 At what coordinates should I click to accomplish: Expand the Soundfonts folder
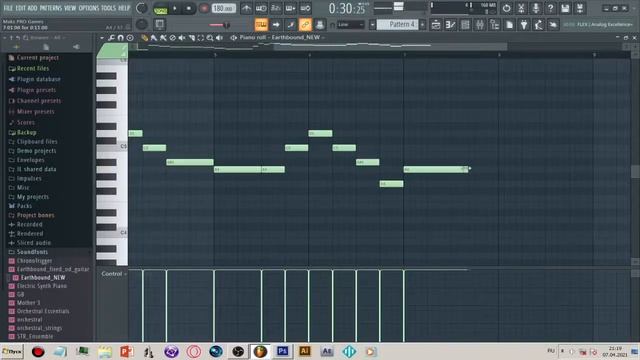tap(32, 252)
